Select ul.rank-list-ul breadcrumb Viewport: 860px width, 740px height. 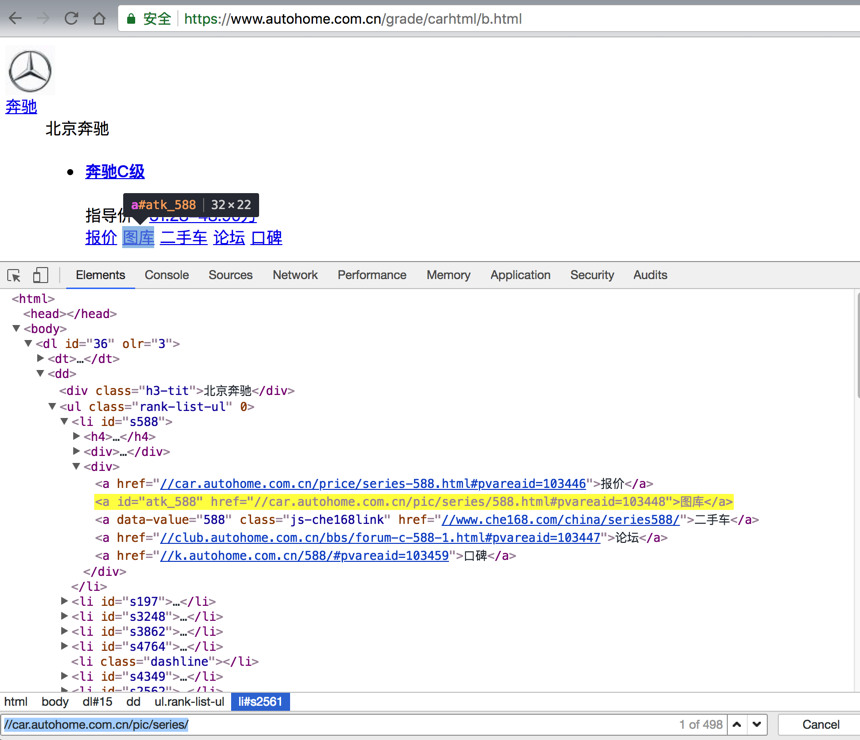(x=189, y=702)
